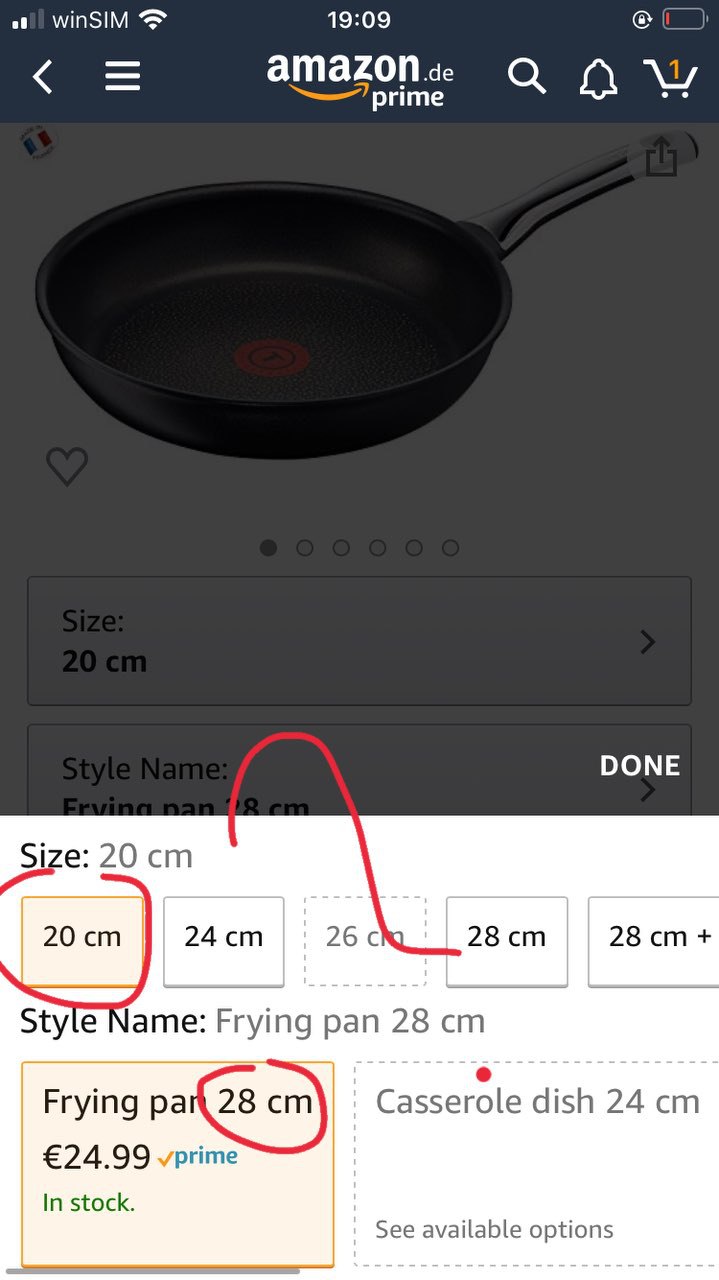719x1280 pixels.
Task: Tap the search magnifier icon
Action: tap(526, 76)
